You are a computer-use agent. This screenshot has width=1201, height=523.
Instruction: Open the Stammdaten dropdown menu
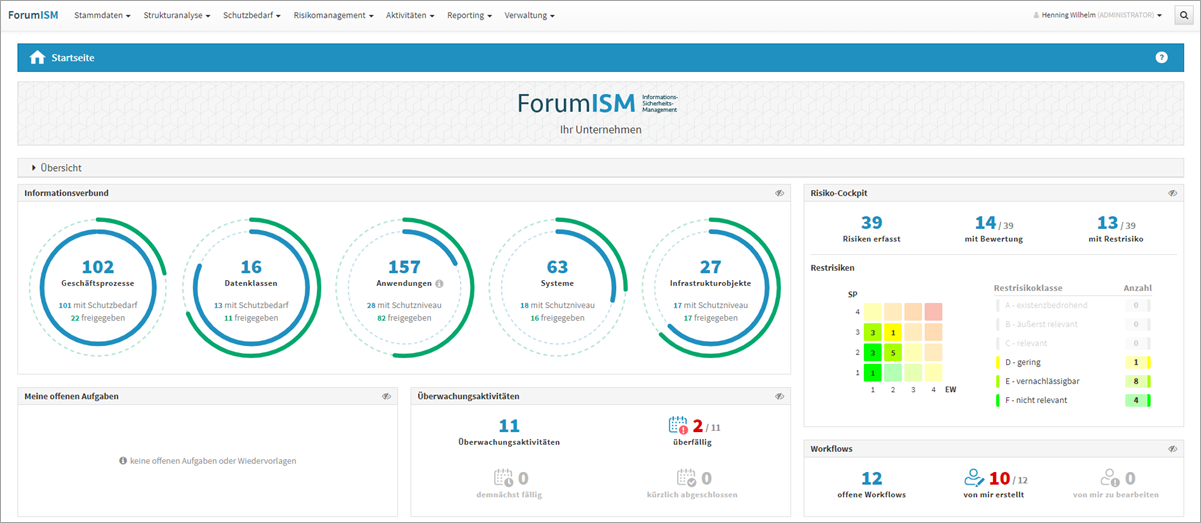(x=102, y=16)
